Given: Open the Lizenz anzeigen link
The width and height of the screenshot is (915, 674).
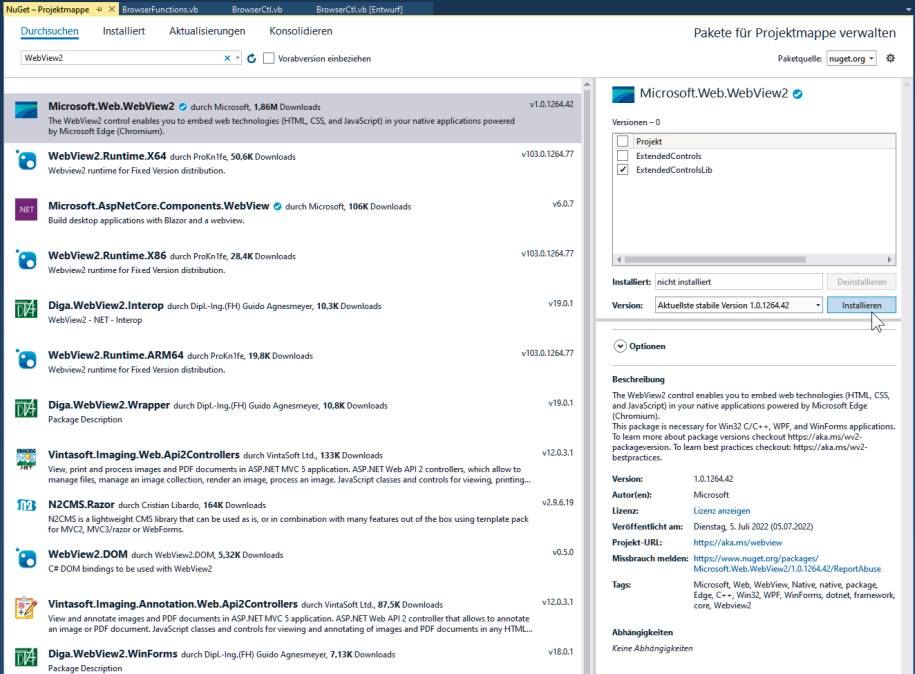Looking at the screenshot, I should 722,511.
